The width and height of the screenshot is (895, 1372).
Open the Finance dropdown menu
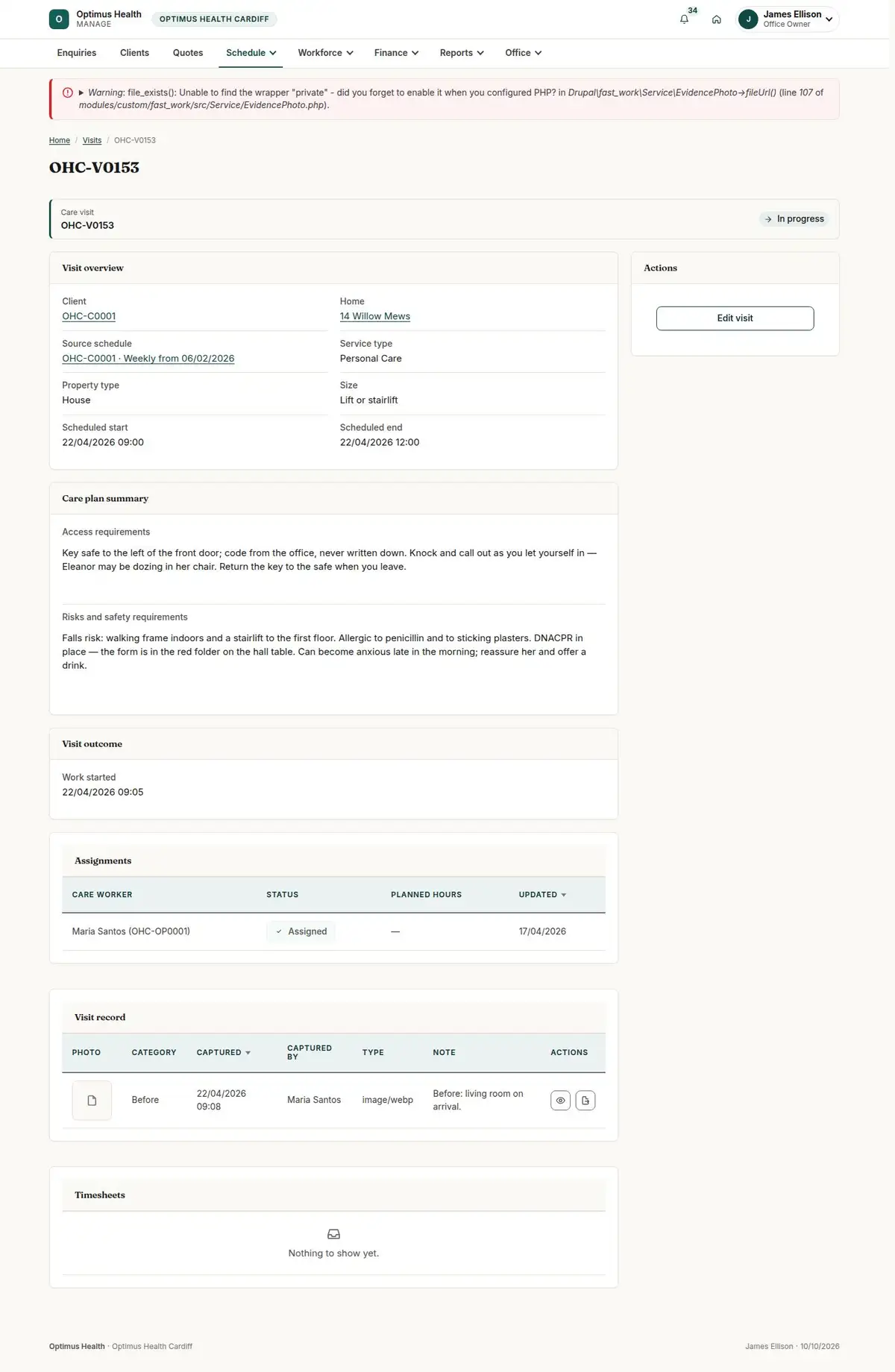pos(396,53)
